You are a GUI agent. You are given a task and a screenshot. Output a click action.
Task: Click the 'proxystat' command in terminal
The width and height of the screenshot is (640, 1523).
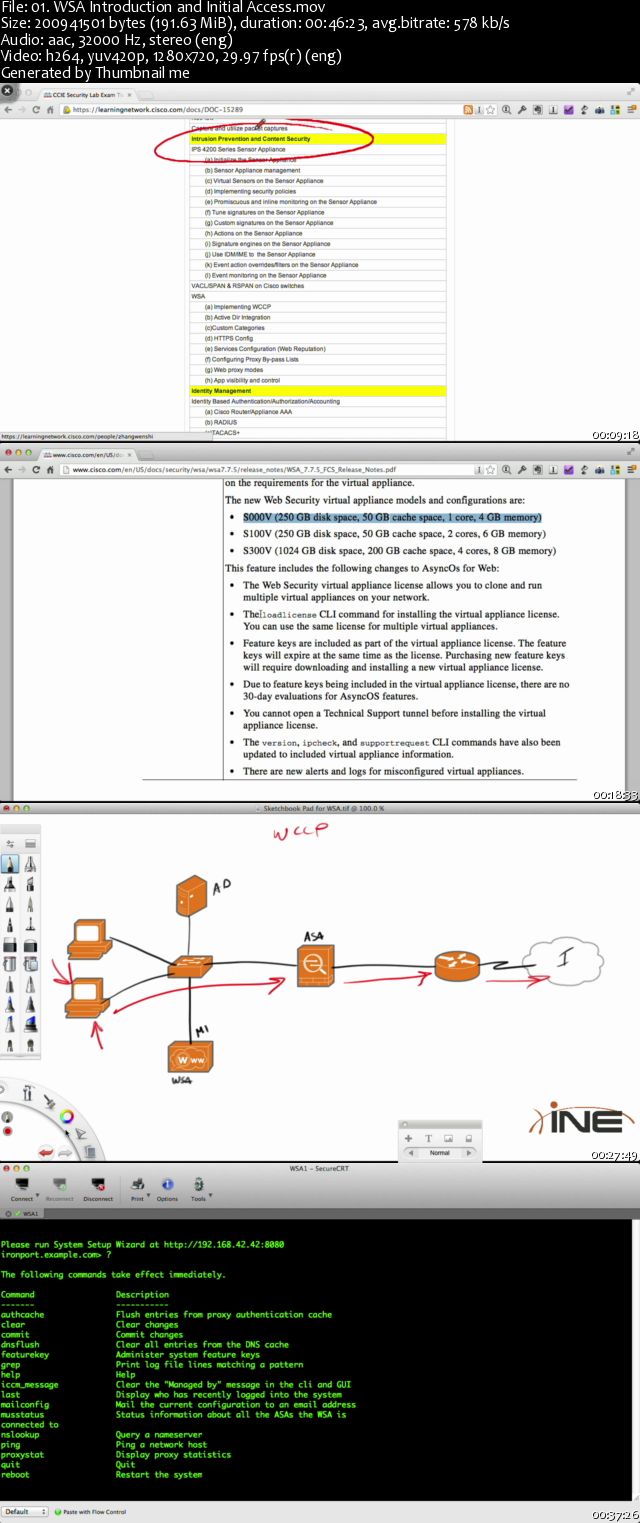tap(23, 1454)
